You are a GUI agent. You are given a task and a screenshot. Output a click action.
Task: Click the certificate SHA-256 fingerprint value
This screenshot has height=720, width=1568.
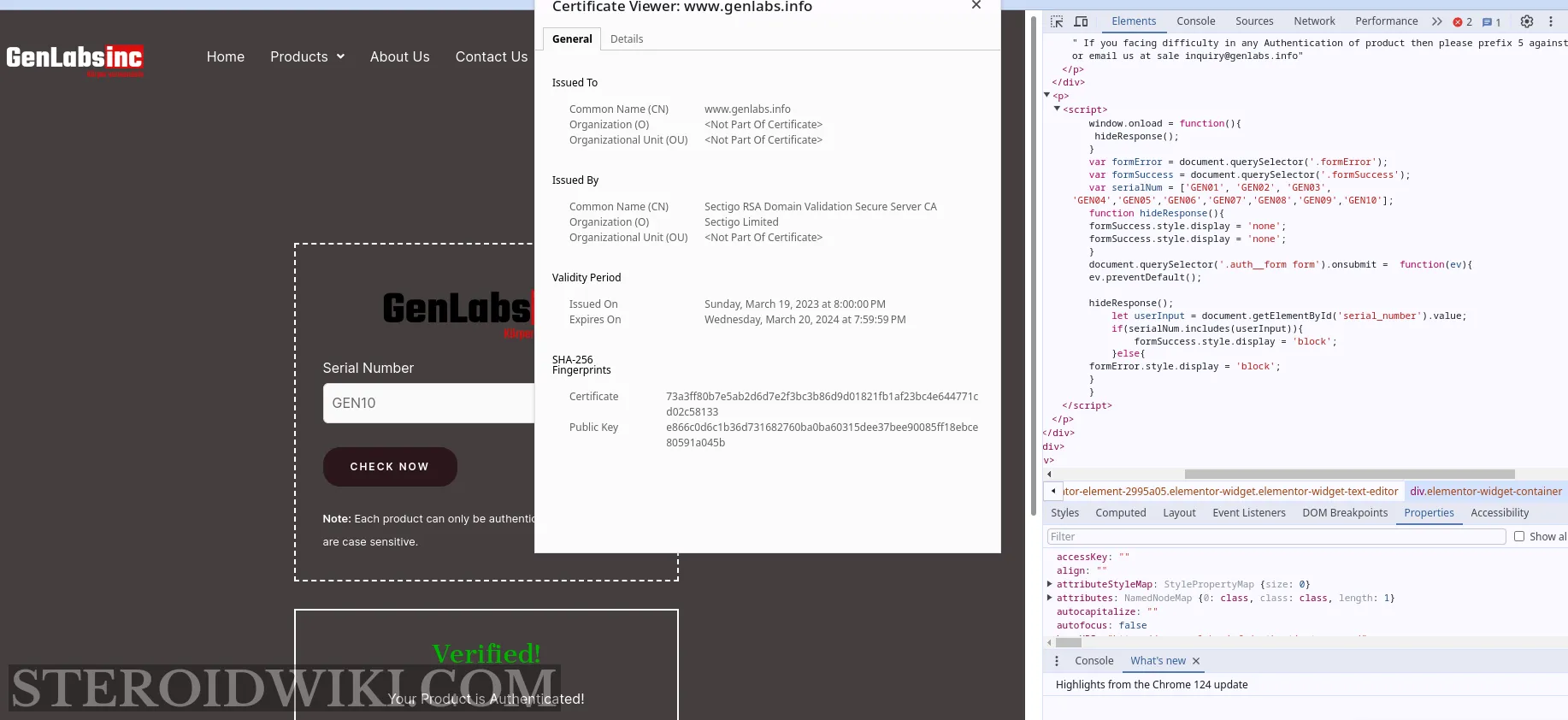822,404
